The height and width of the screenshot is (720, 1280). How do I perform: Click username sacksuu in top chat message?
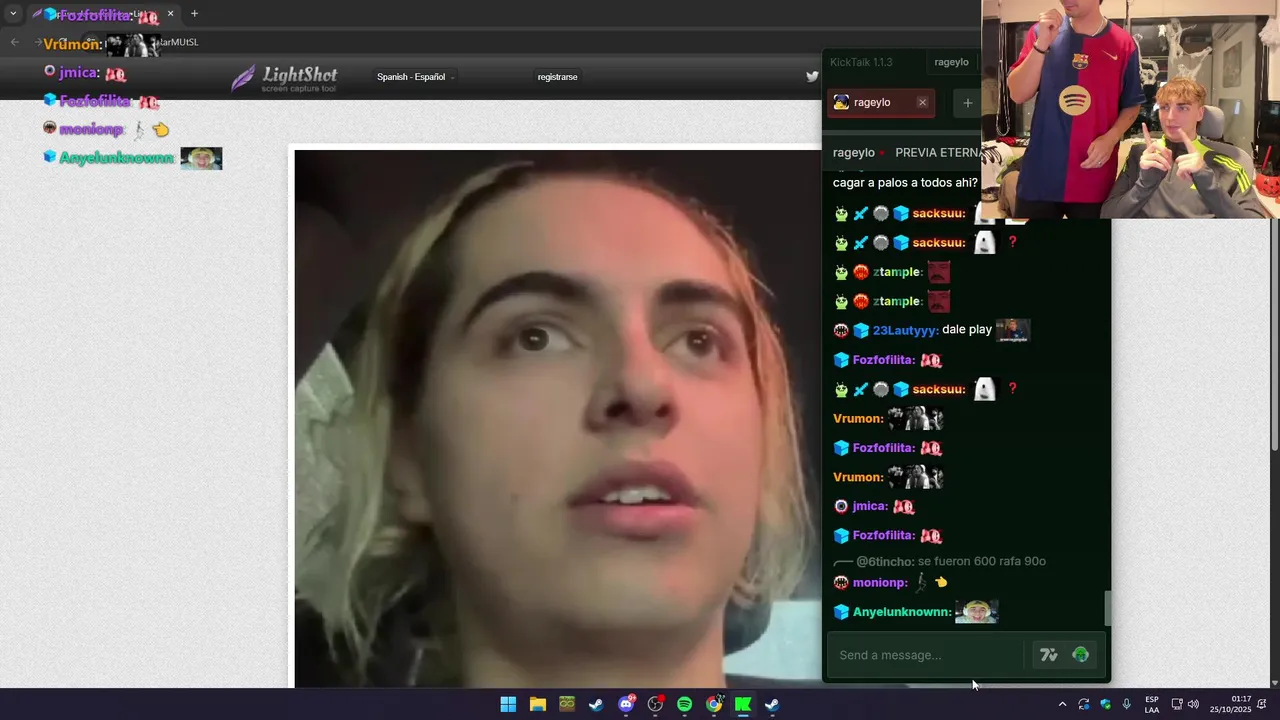pyautogui.click(x=938, y=213)
